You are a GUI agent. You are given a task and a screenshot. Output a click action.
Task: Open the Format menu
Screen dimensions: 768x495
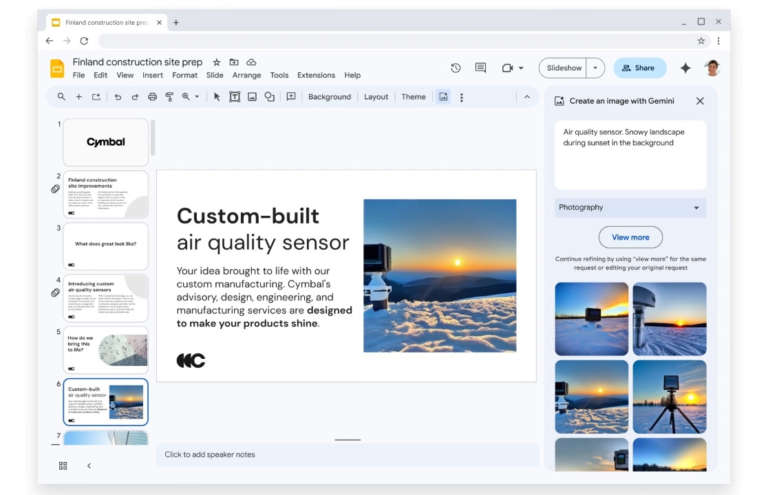pyautogui.click(x=185, y=75)
